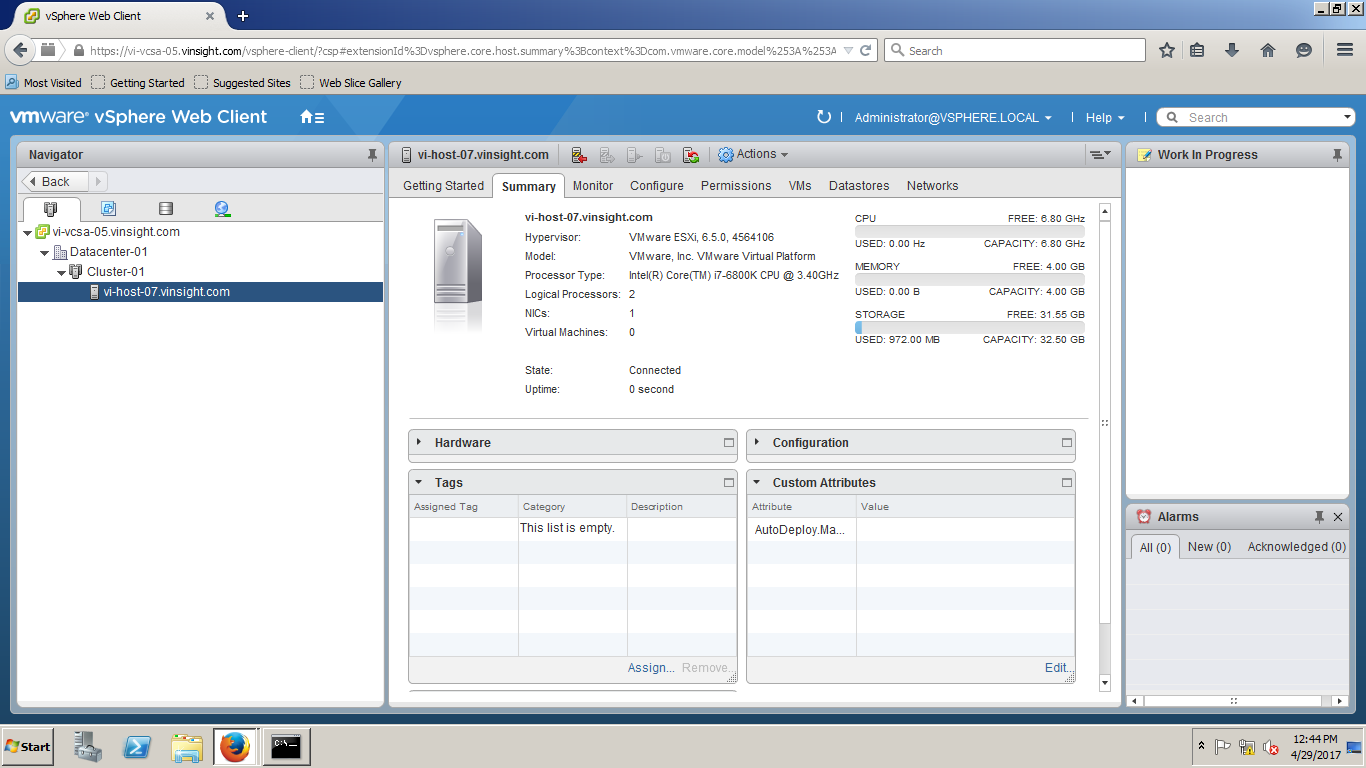Collapse the Tags section
Viewport: 1366px width, 768px height.
coord(419,482)
